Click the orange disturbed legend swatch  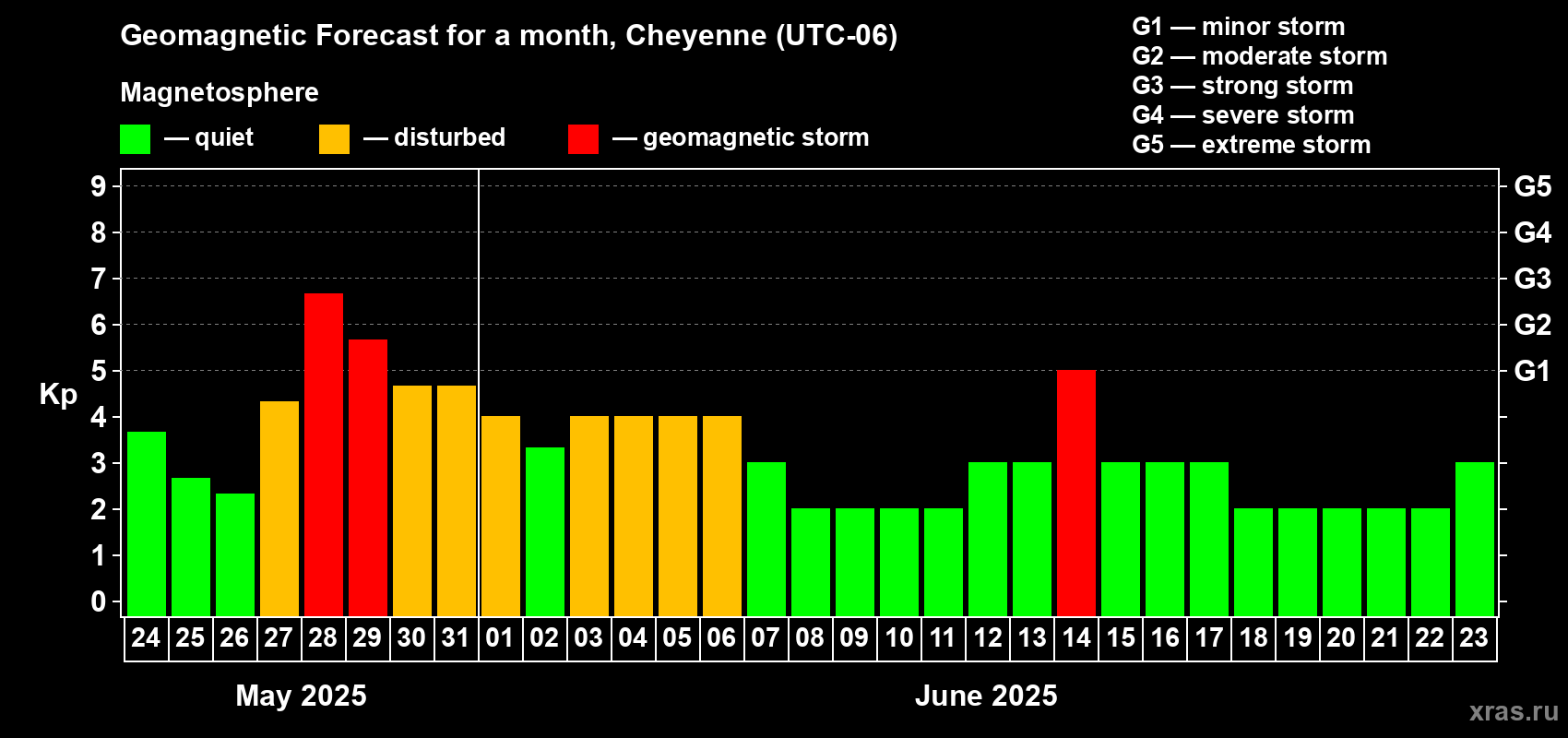(334, 139)
